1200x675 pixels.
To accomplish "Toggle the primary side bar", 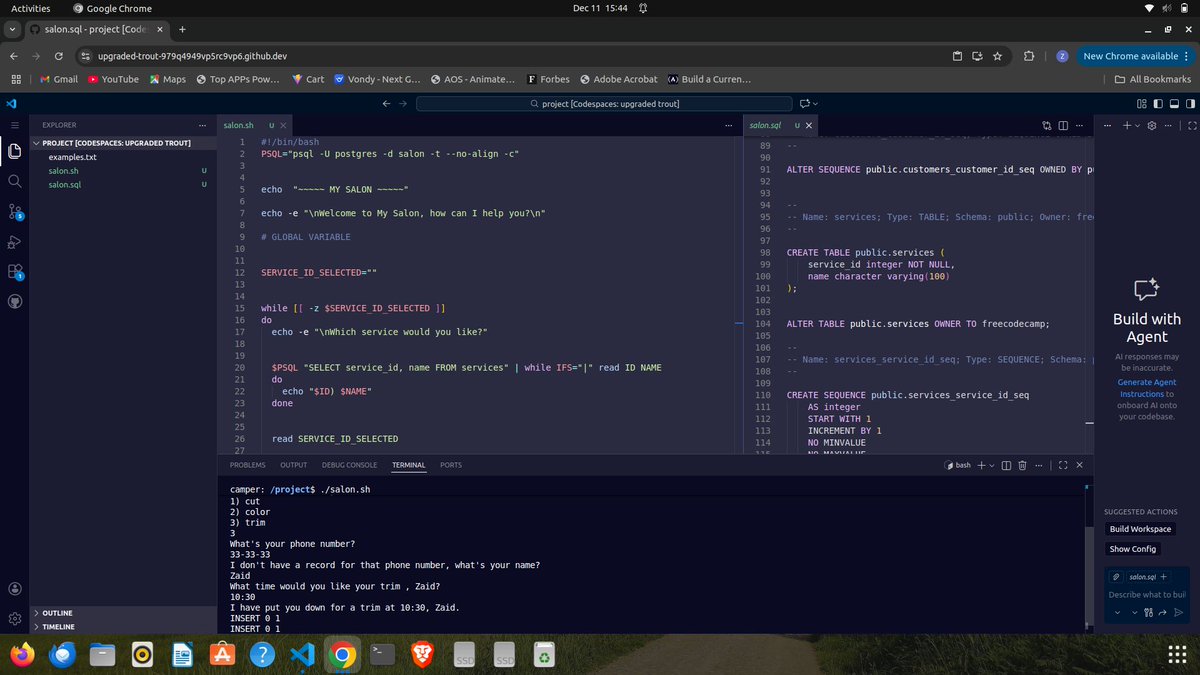I will click(x=1158, y=103).
